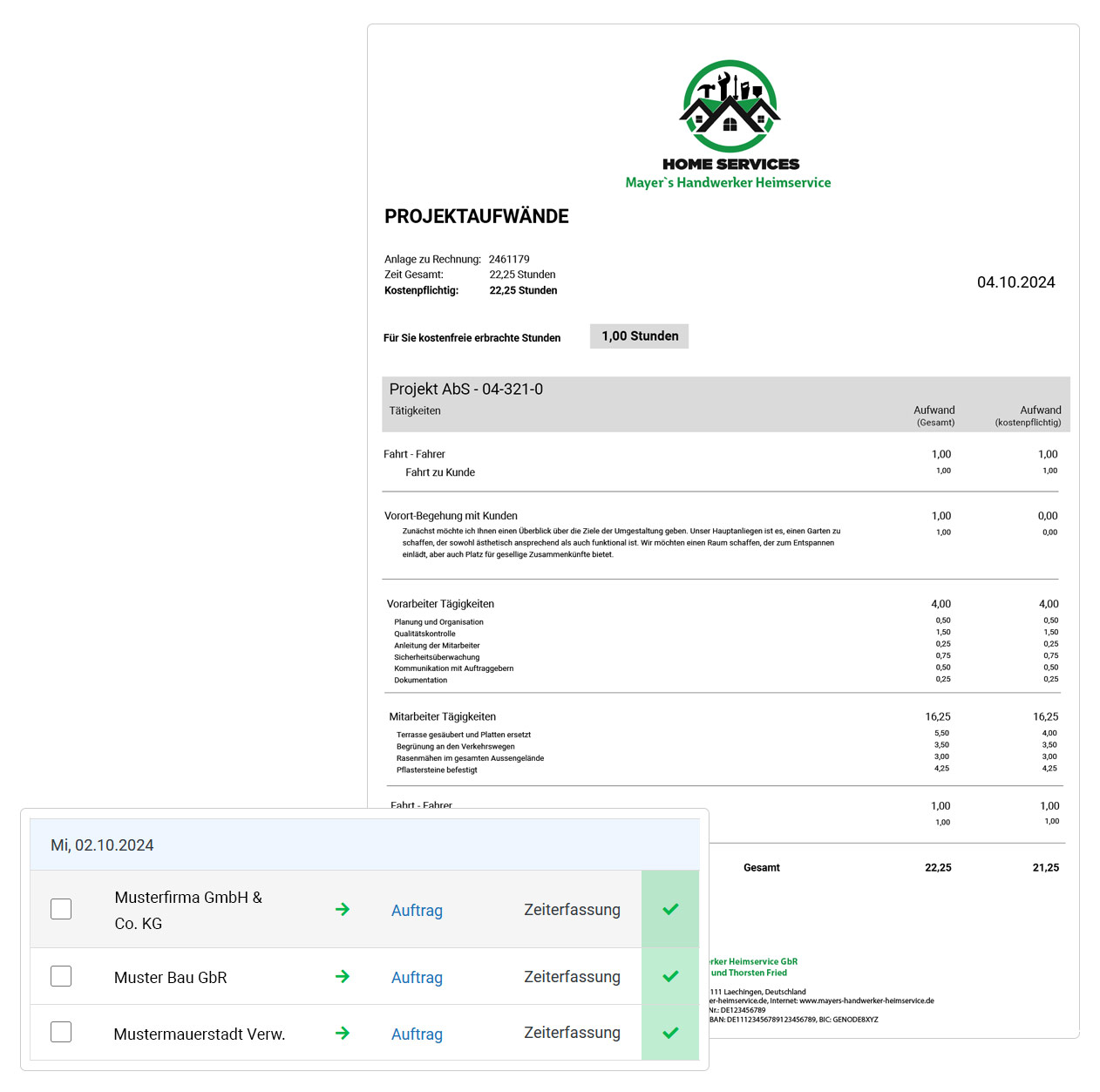Click the Mustermauerstadt Verw. company name

click(x=200, y=1034)
